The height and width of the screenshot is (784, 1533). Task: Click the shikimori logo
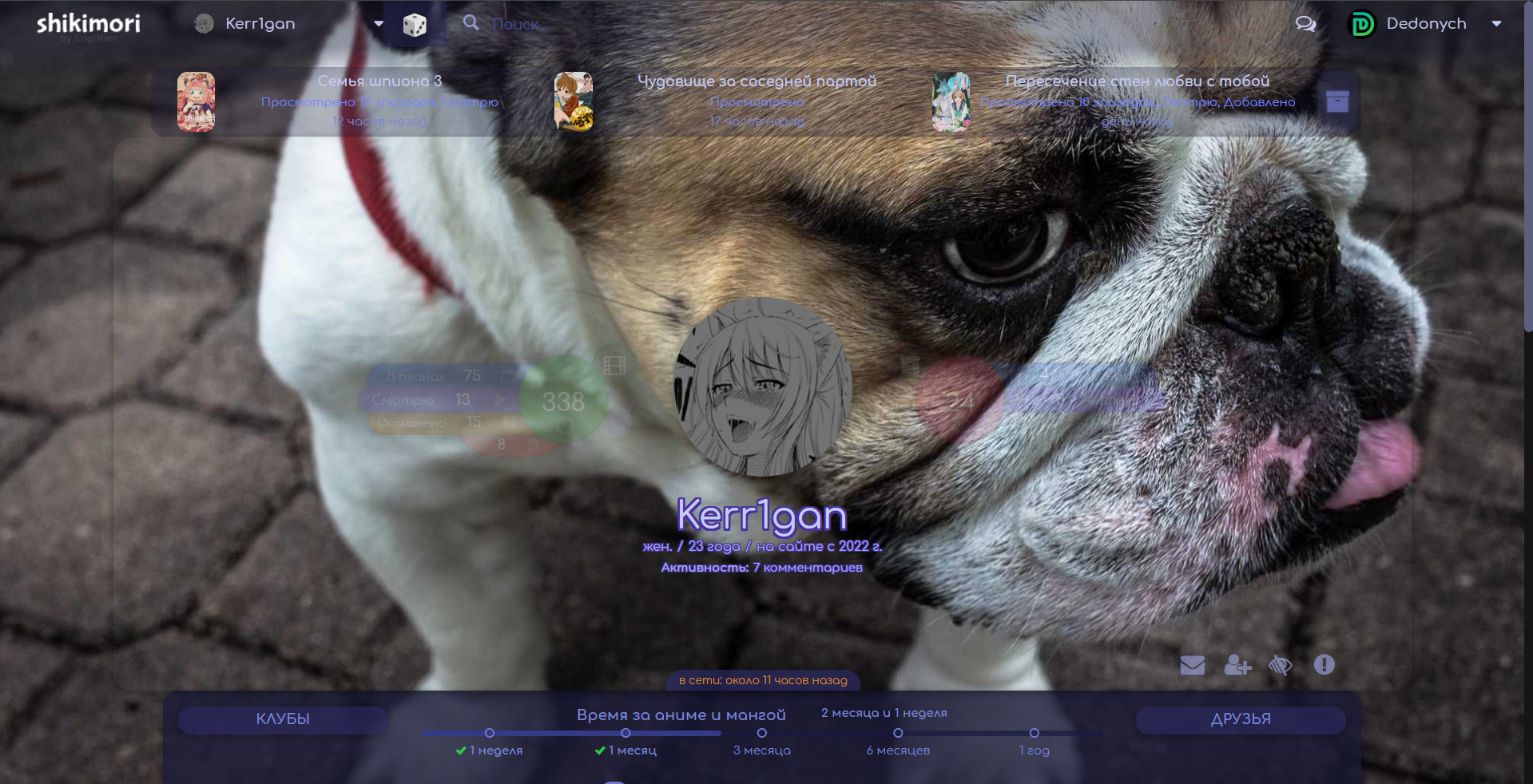pyautogui.click(x=88, y=24)
